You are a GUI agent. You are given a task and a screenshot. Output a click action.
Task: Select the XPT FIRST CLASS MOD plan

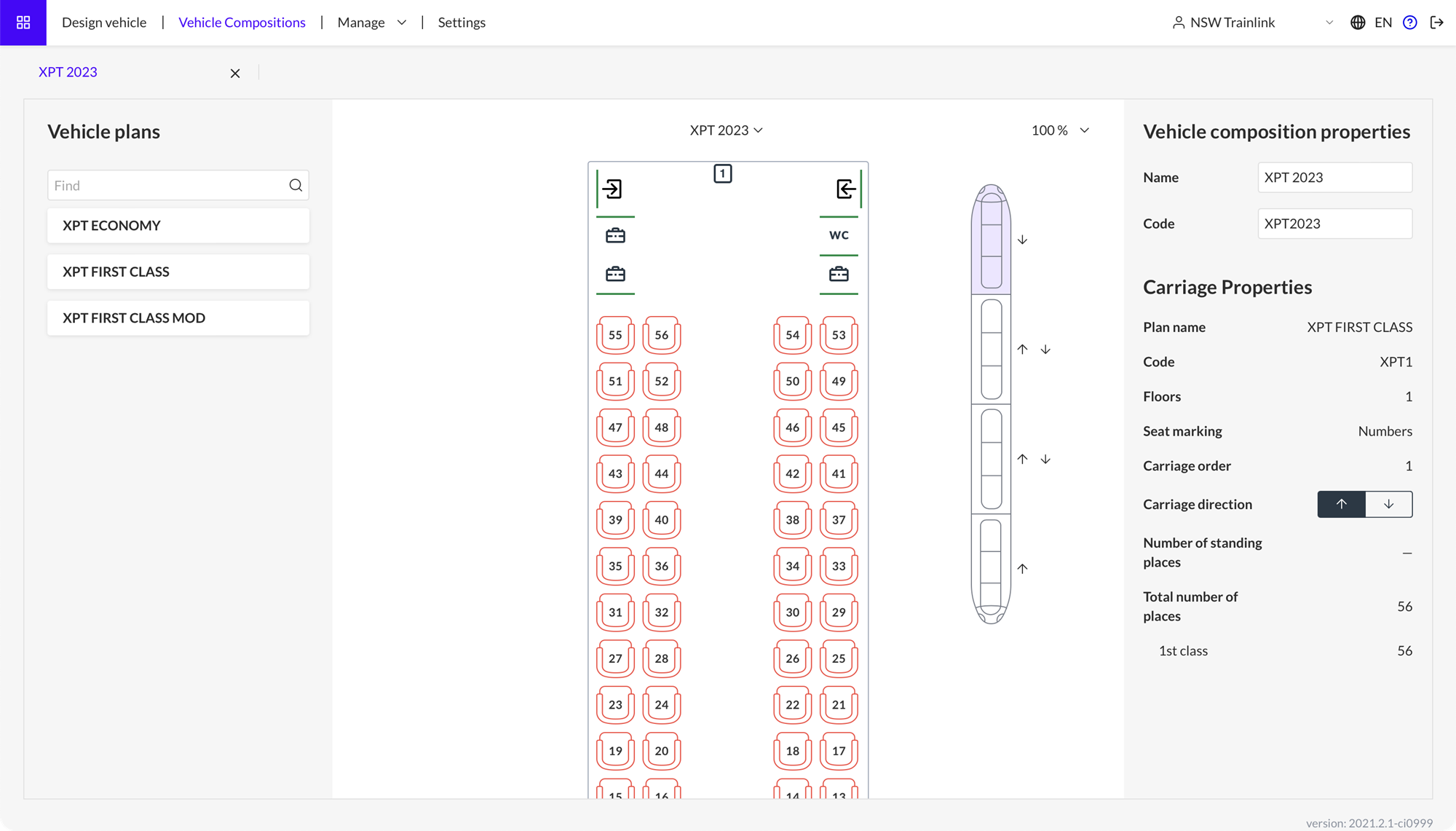pos(178,317)
